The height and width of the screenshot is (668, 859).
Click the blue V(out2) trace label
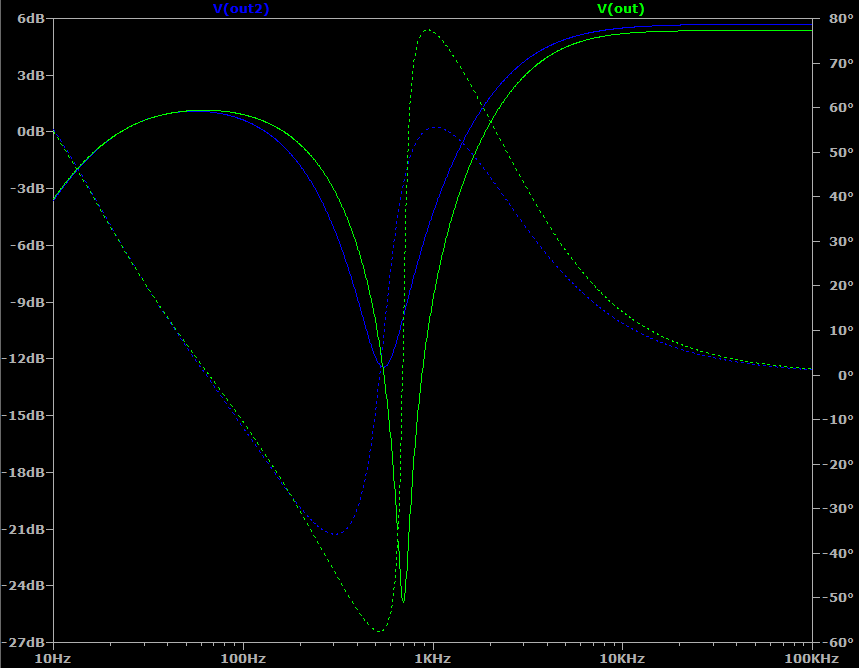[x=241, y=9]
